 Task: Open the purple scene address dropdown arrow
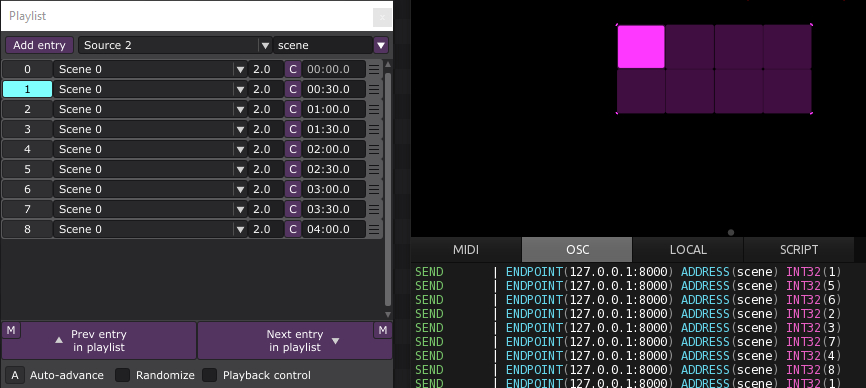pos(381,45)
